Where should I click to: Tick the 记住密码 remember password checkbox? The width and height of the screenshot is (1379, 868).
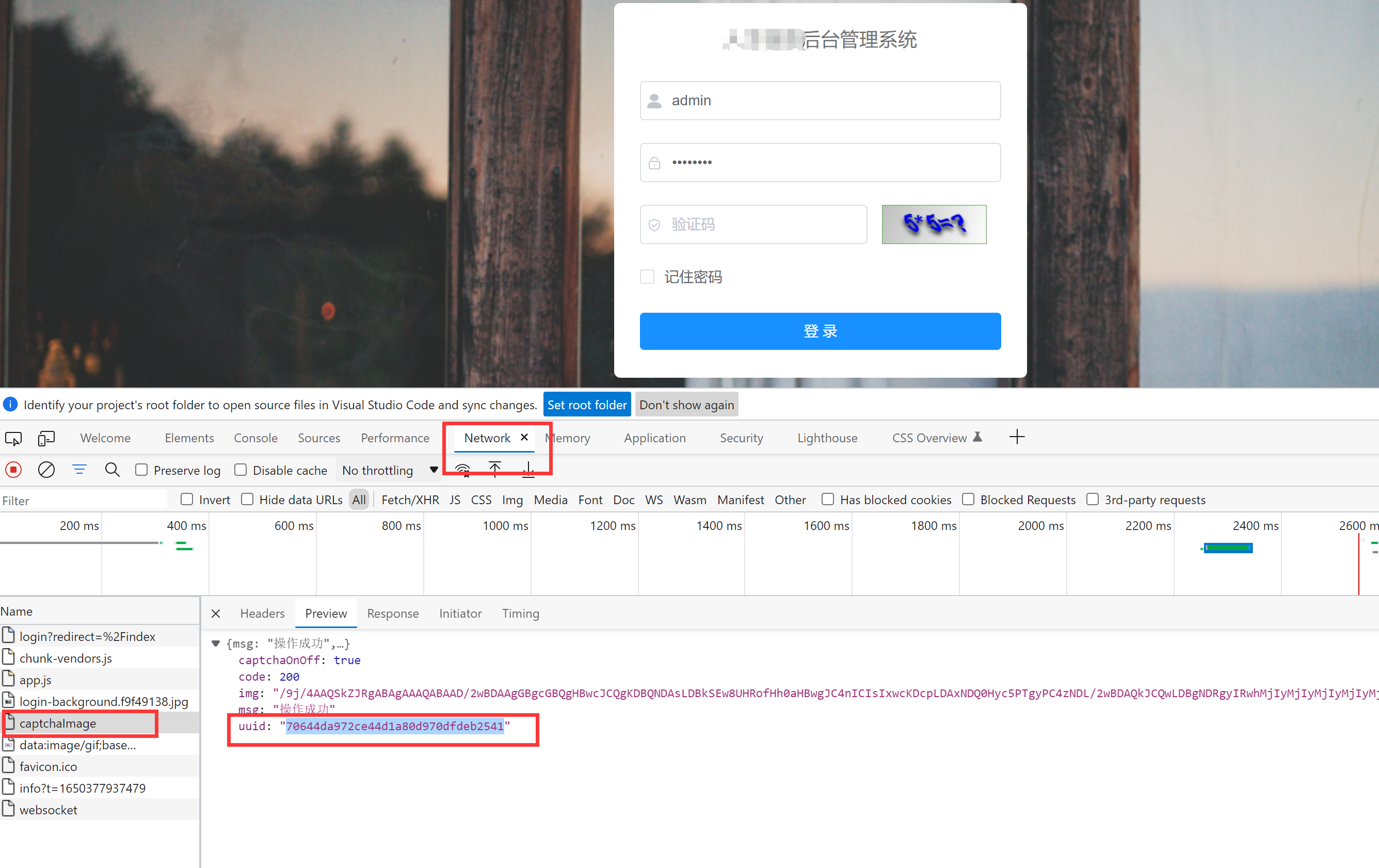click(x=647, y=277)
